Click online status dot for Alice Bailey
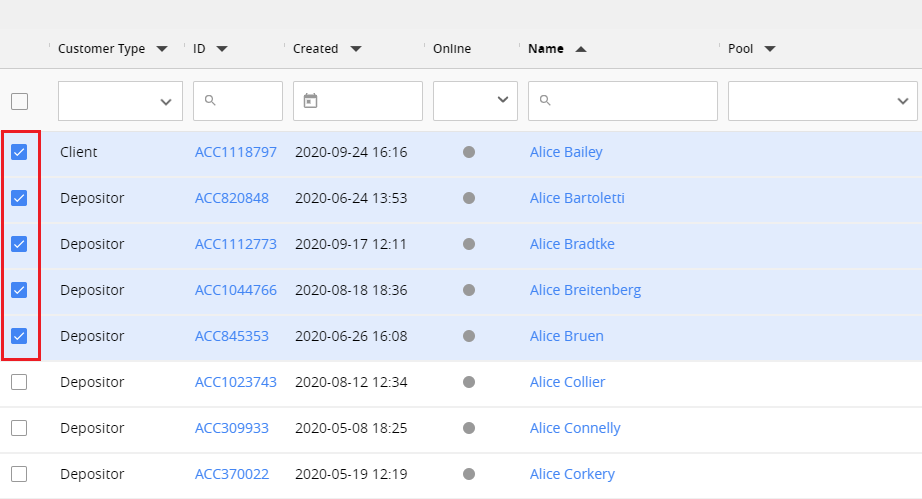 [x=469, y=152]
